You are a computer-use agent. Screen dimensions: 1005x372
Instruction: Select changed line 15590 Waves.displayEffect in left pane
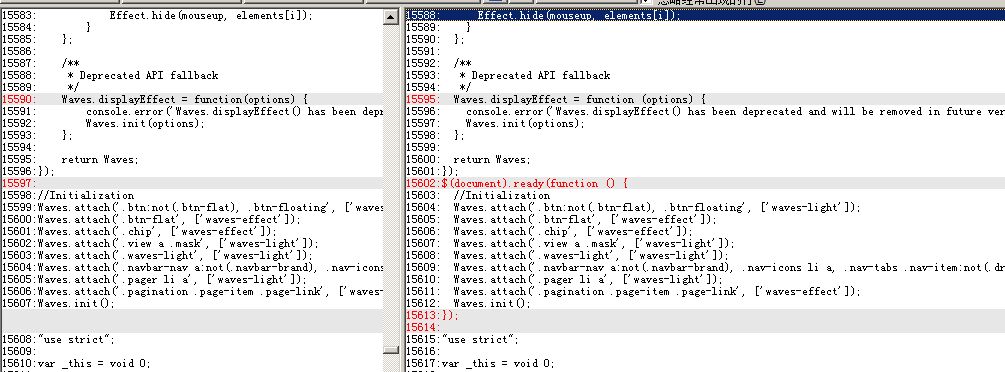(x=192, y=99)
